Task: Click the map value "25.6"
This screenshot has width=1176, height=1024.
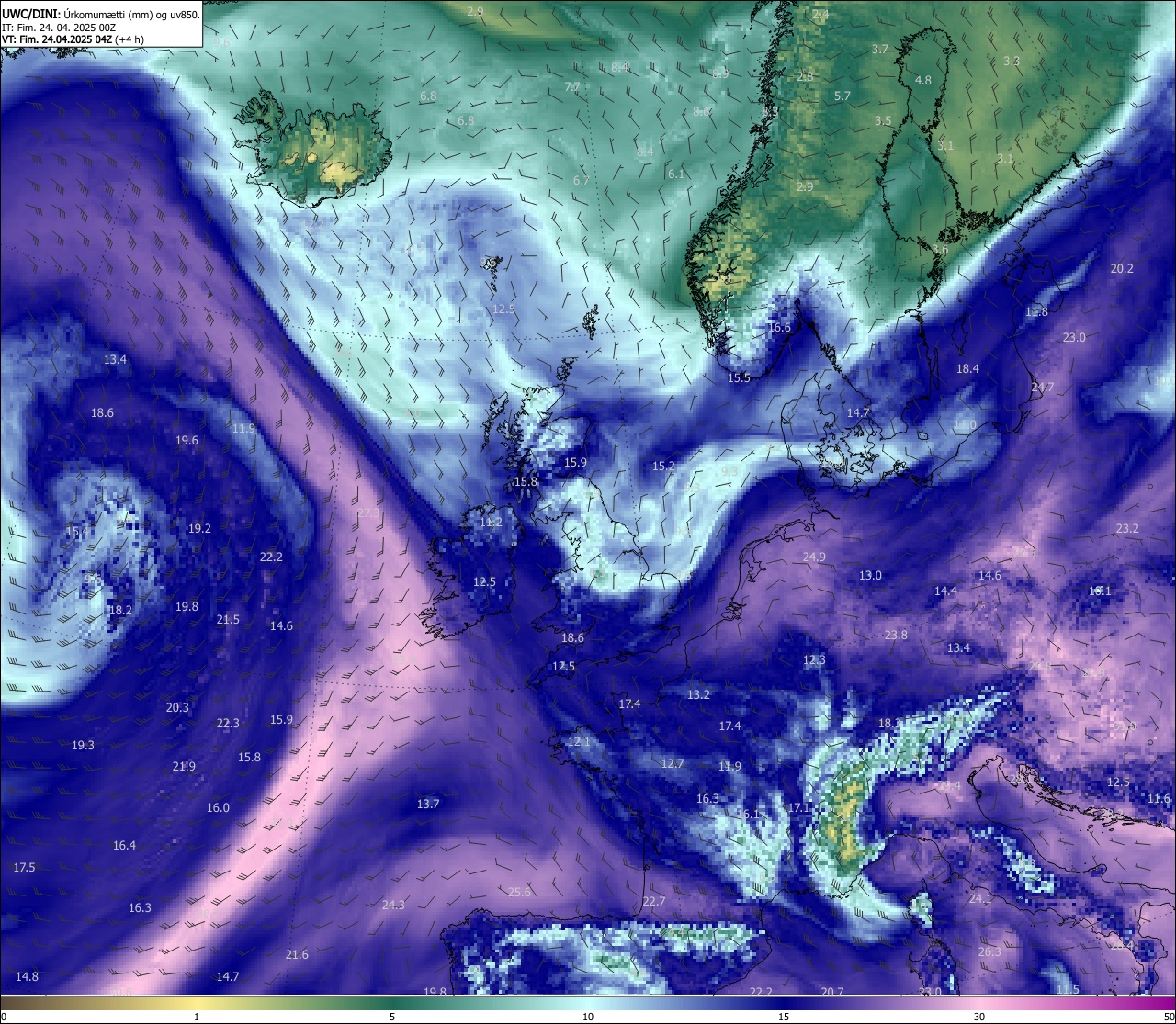Action: (519, 892)
